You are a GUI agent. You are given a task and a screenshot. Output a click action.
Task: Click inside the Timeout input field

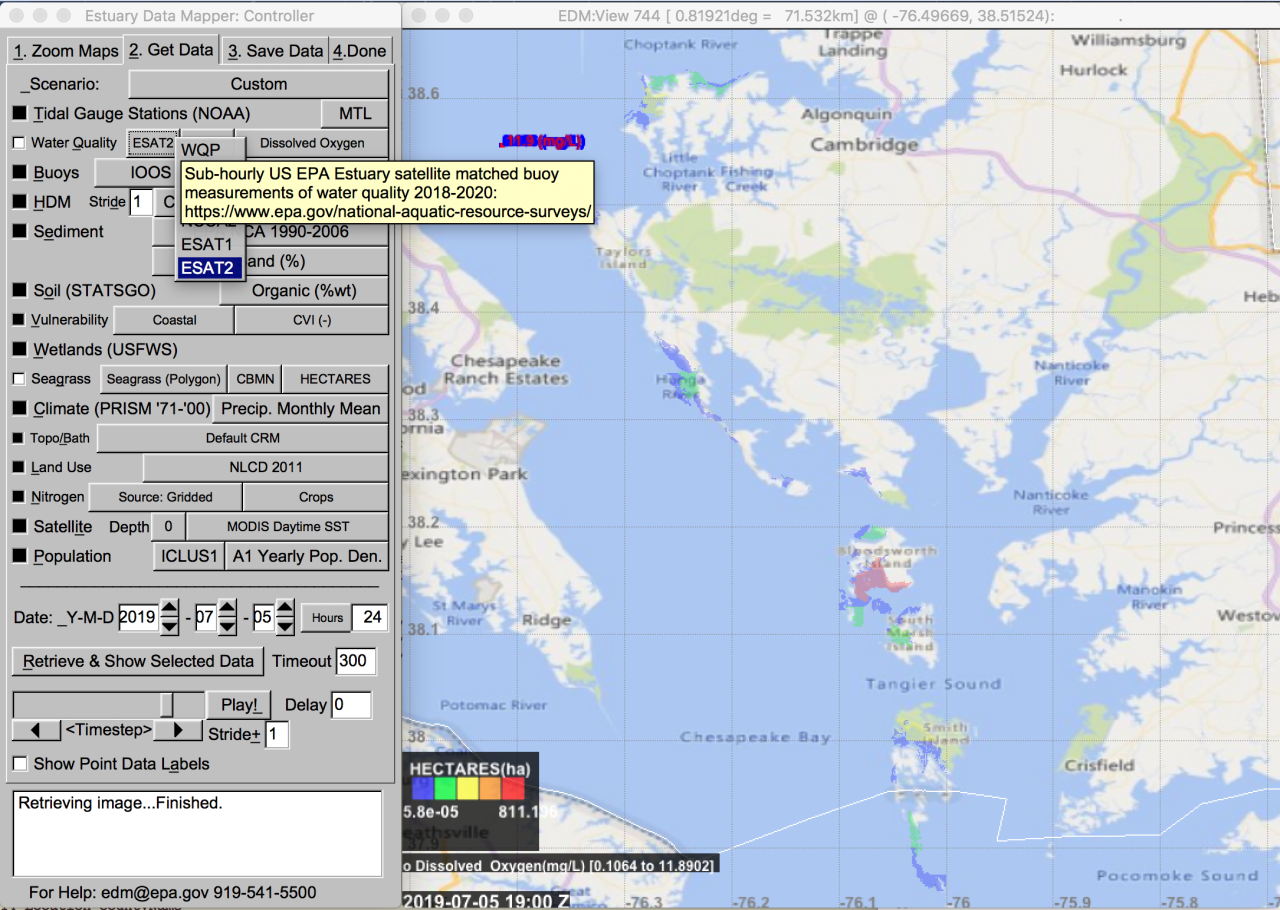coord(355,661)
